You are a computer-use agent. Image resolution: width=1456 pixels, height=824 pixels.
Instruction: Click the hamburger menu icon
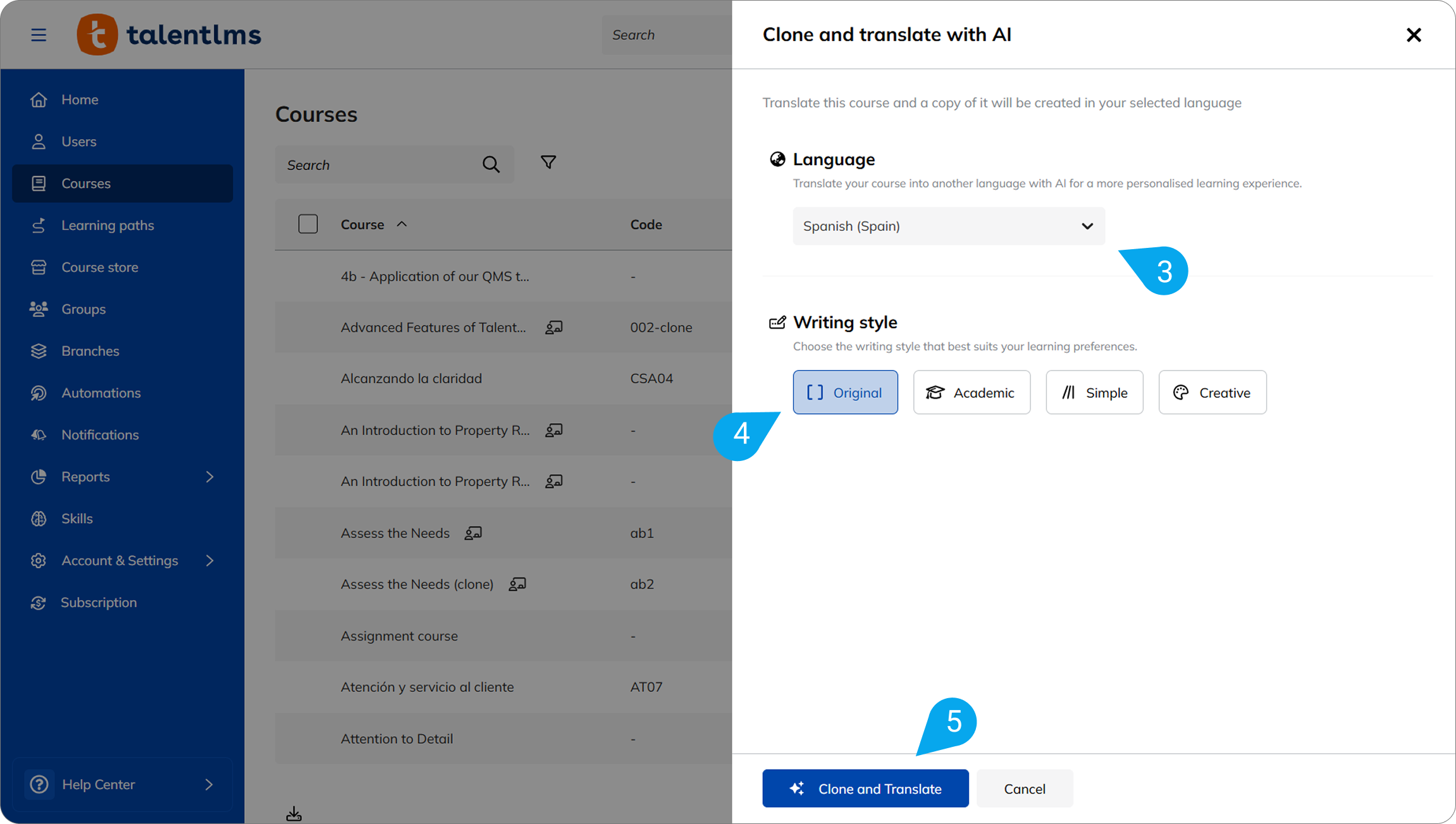[x=39, y=35]
